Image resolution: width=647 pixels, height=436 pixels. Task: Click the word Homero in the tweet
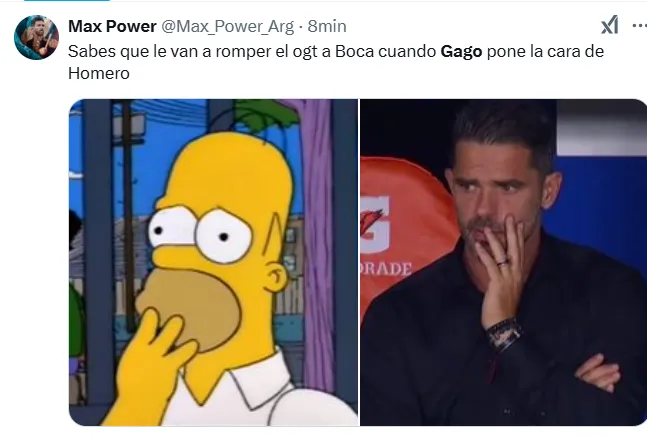pos(99,73)
